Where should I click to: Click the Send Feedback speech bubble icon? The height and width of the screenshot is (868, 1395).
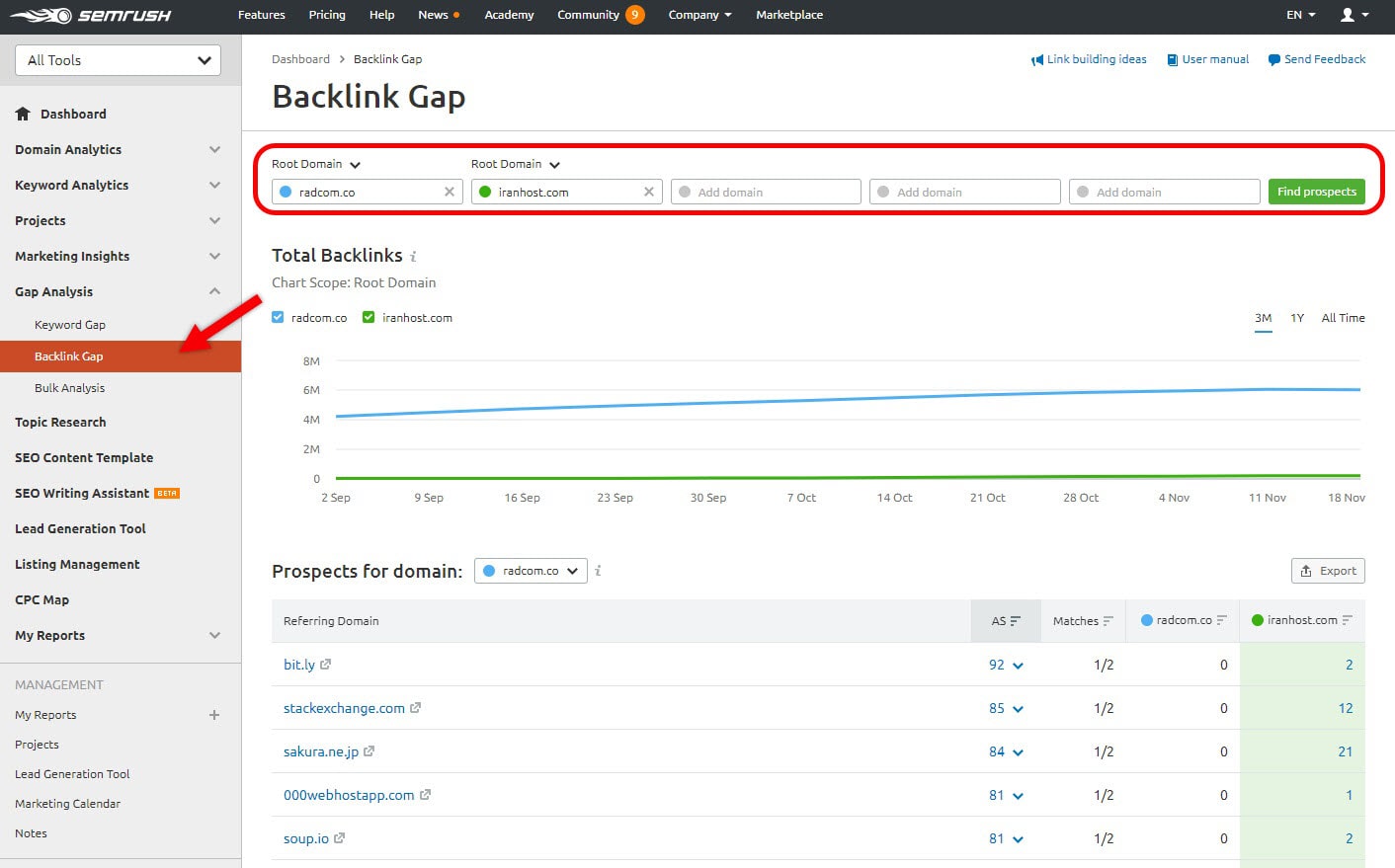pyautogui.click(x=1272, y=59)
